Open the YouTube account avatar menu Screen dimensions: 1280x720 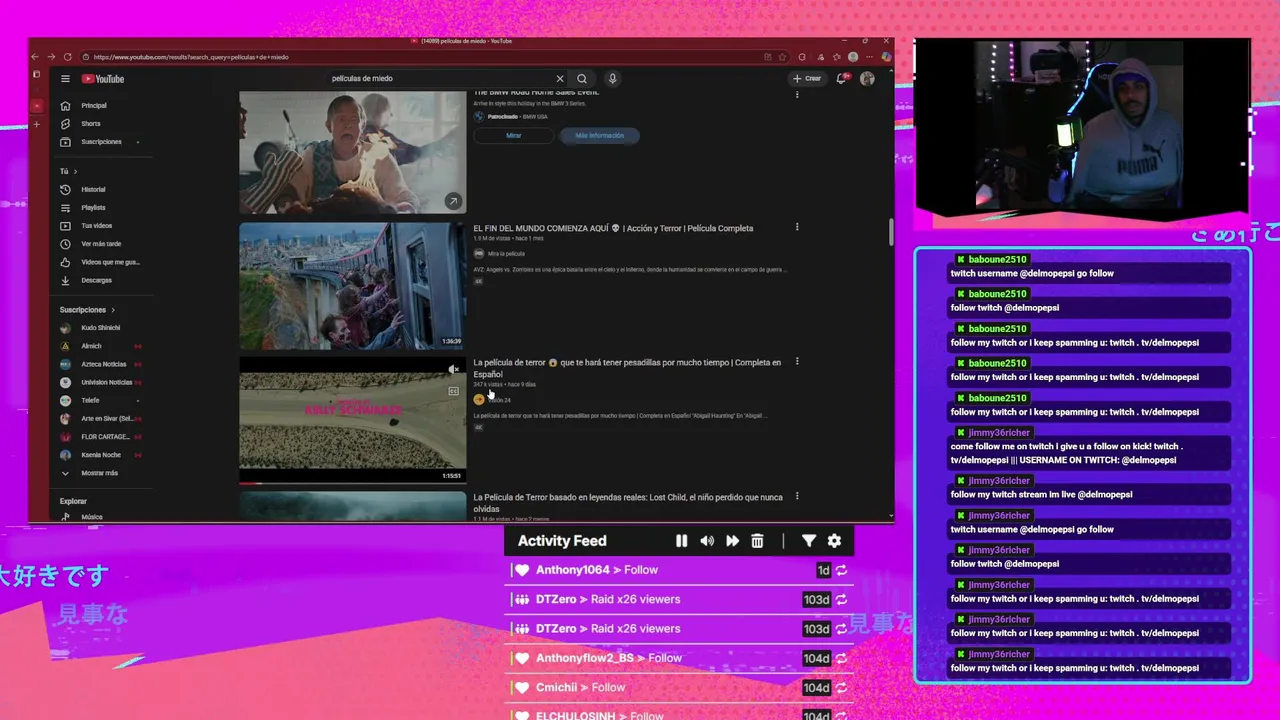tap(867, 78)
